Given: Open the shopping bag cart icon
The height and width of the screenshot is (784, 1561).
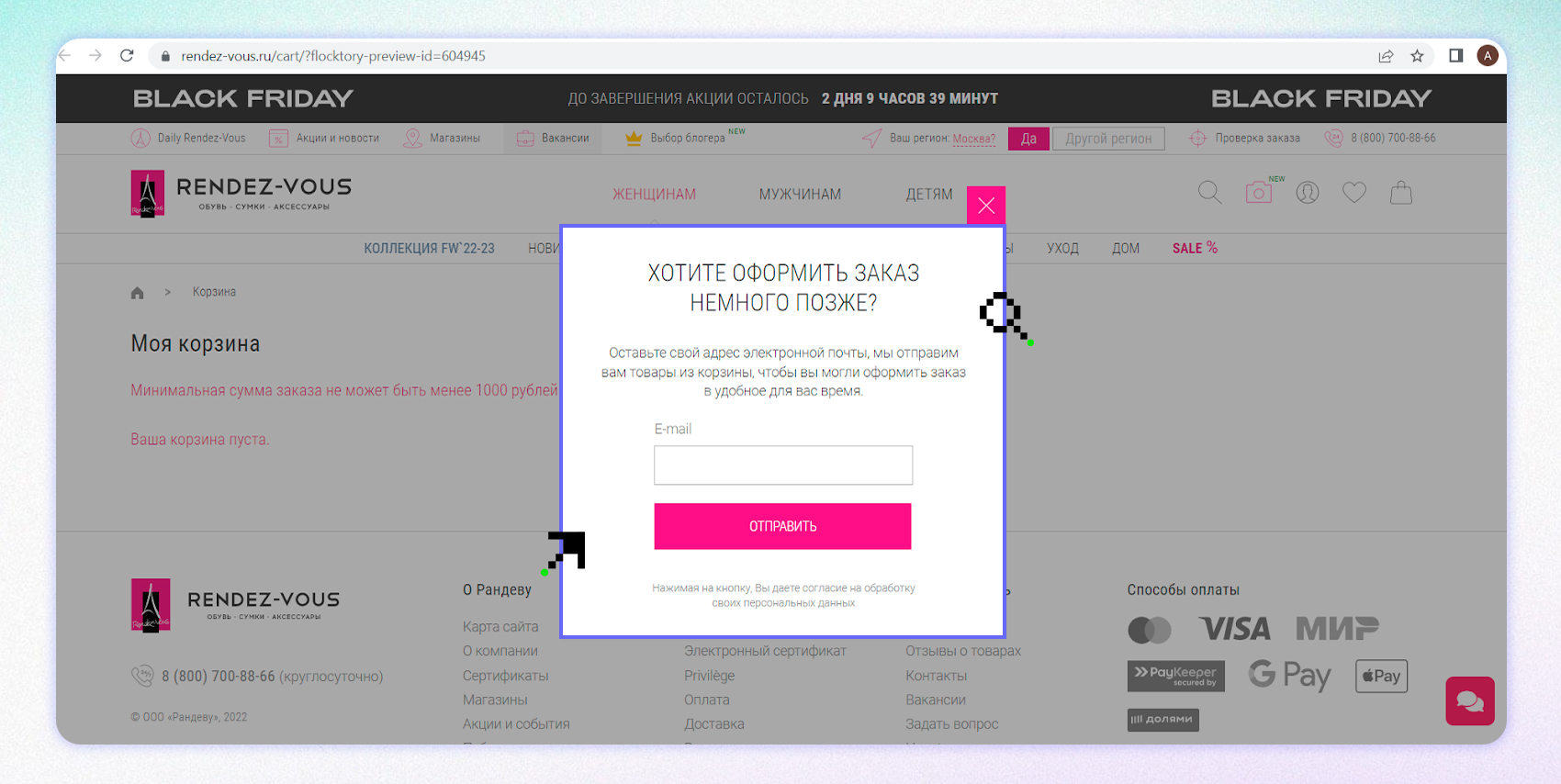Looking at the screenshot, I should [x=1400, y=193].
